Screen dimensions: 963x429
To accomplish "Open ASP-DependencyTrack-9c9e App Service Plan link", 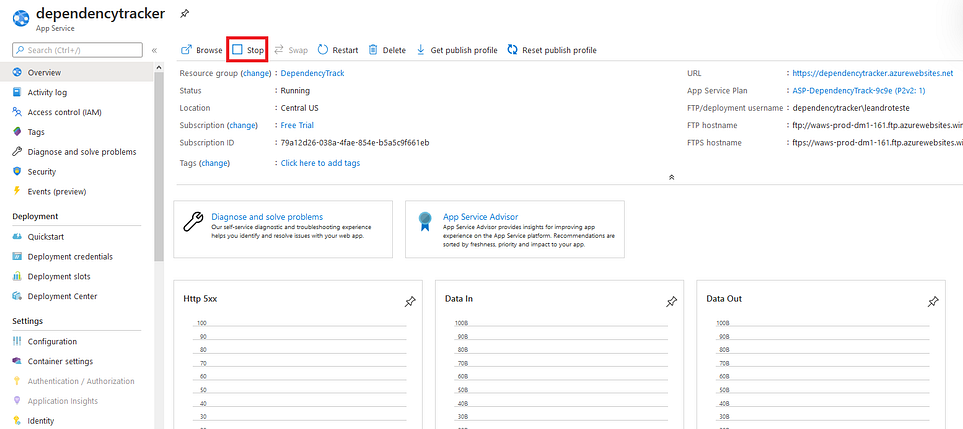I will pos(859,91).
